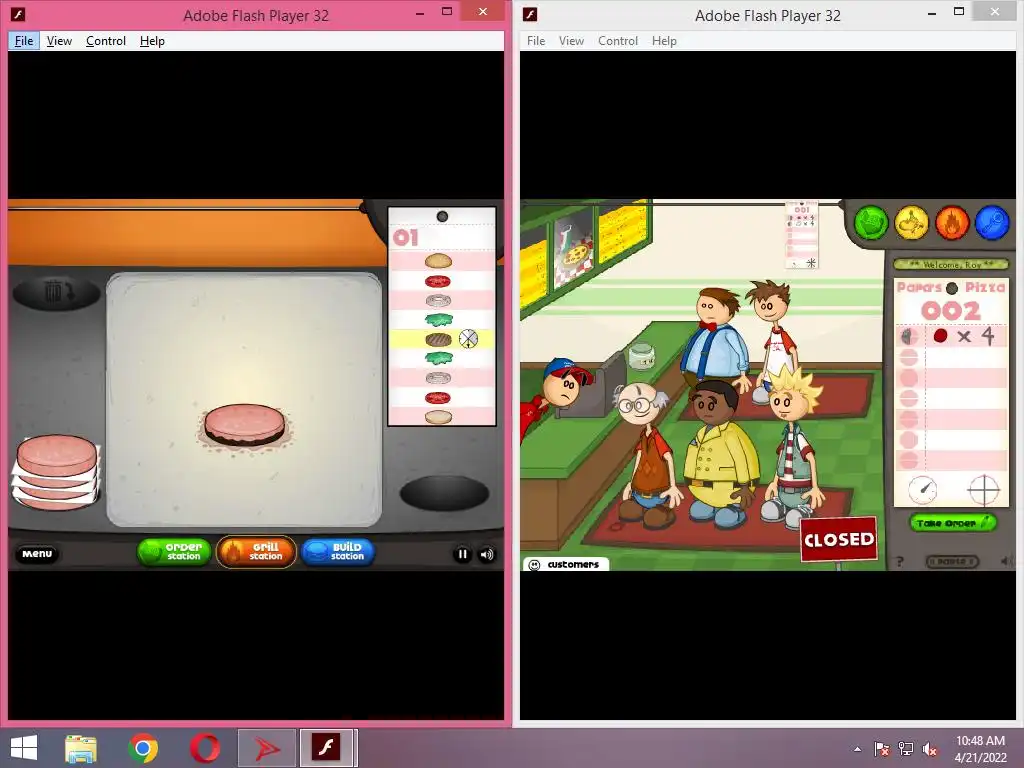Viewport: 1024px width, 768px height.
Task: Click the tomato slice just below the top bun
Action: pos(438,282)
